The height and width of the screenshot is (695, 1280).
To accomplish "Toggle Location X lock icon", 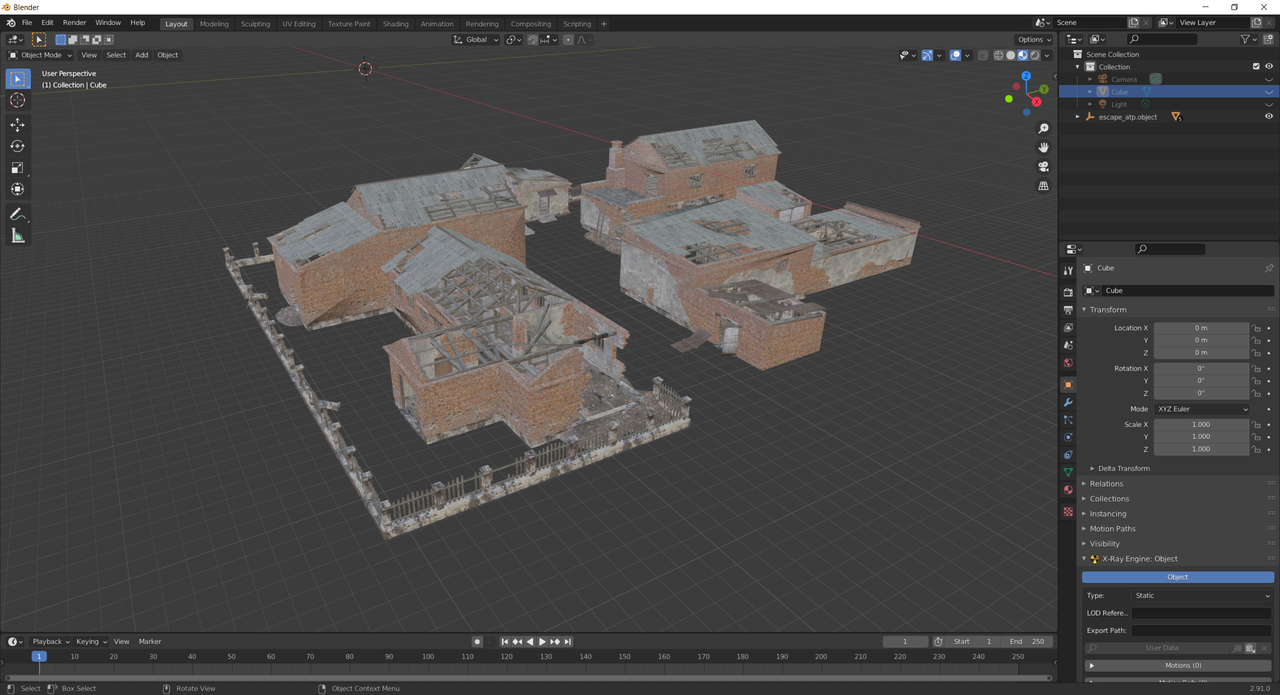I will pos(1257,328).
